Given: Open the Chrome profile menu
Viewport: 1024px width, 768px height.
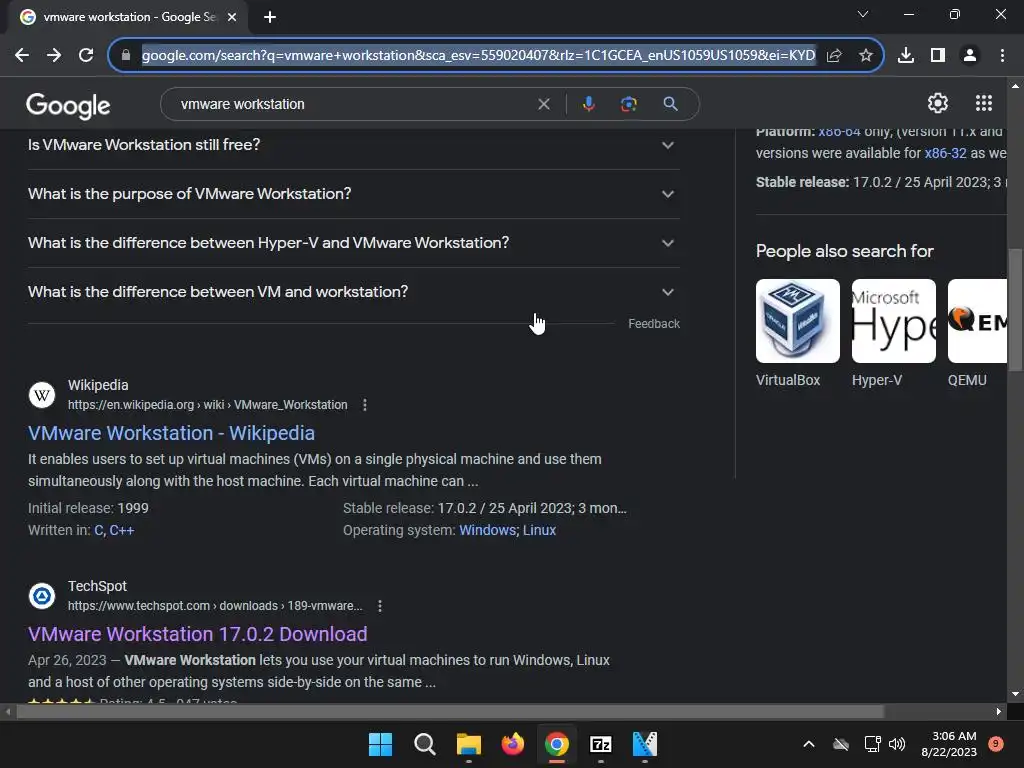Looking at the screenshot, I should [970, 56].
